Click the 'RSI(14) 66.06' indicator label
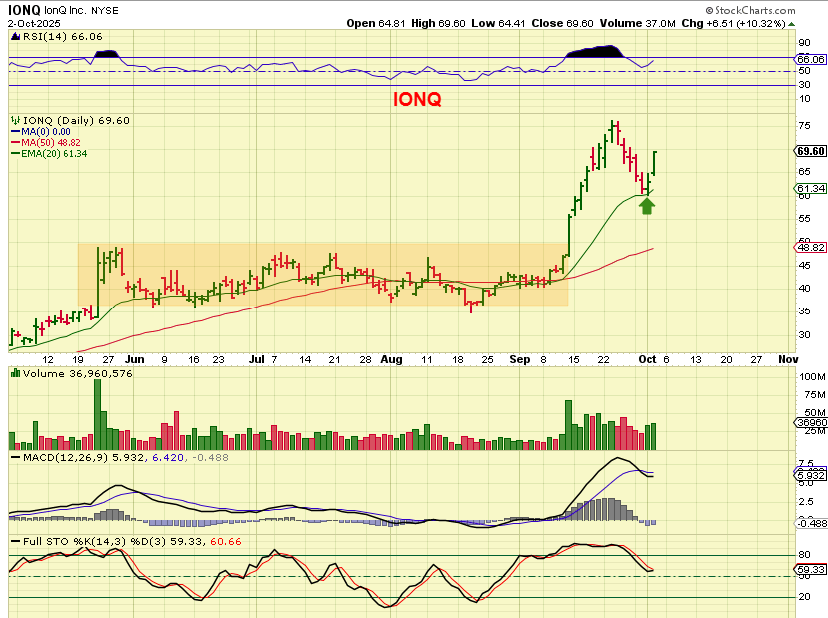The height and width of the screenshot is (618, 828). (62, 36)
